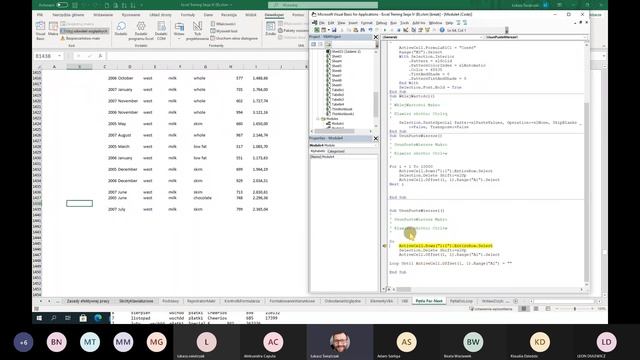Viewport: 640px width, 360px height.
Task: Show the +6 additional participants
Action: pos(23,342)
